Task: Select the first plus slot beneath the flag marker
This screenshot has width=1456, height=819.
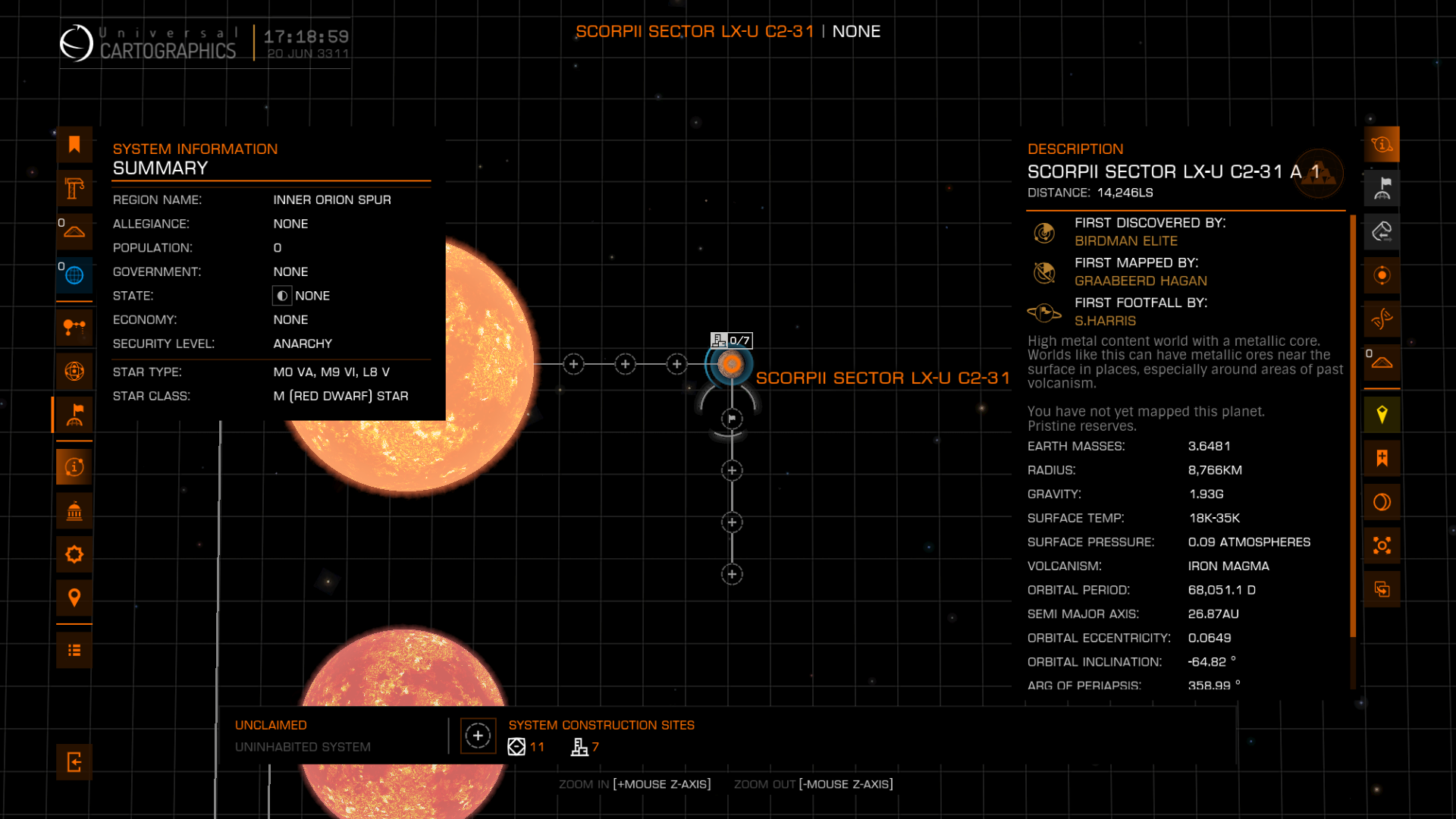Action: tap(732, 471)
